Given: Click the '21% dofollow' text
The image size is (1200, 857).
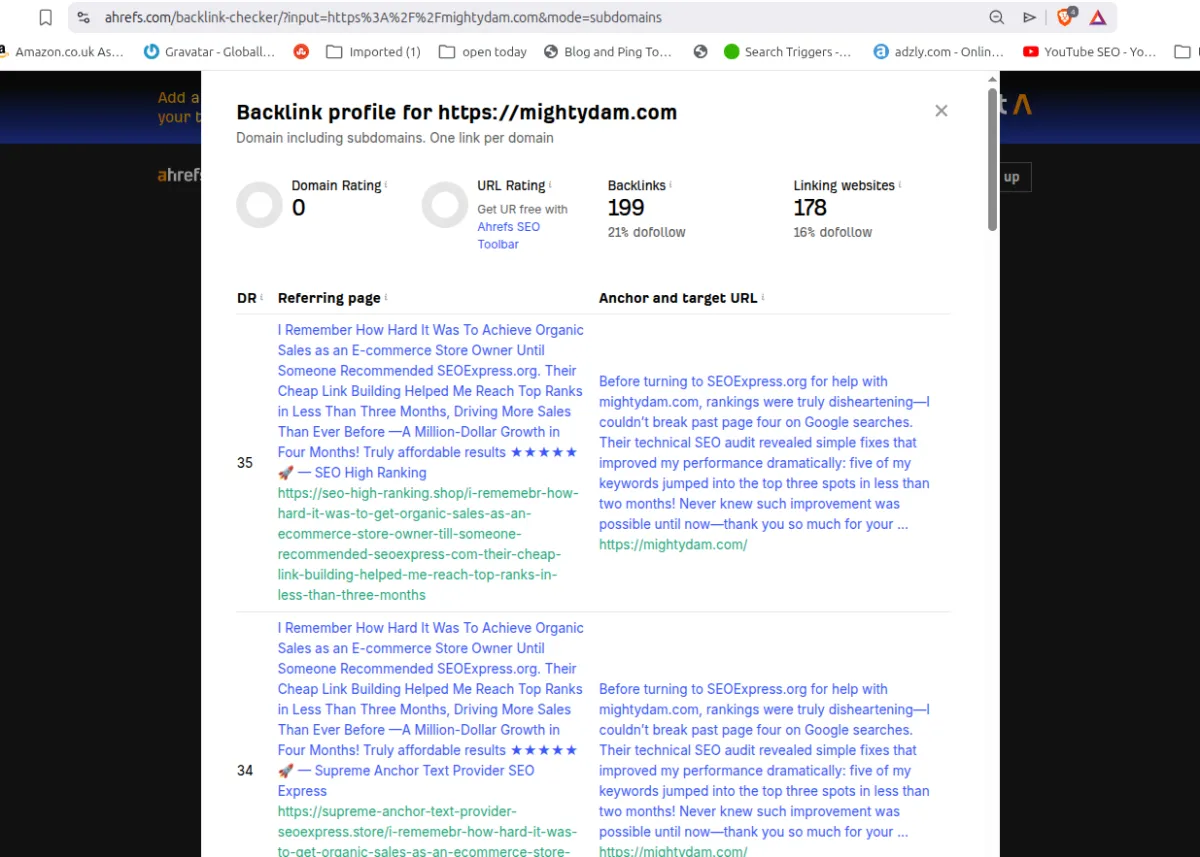Looking at the screenshot, I should tap(647, 232).
